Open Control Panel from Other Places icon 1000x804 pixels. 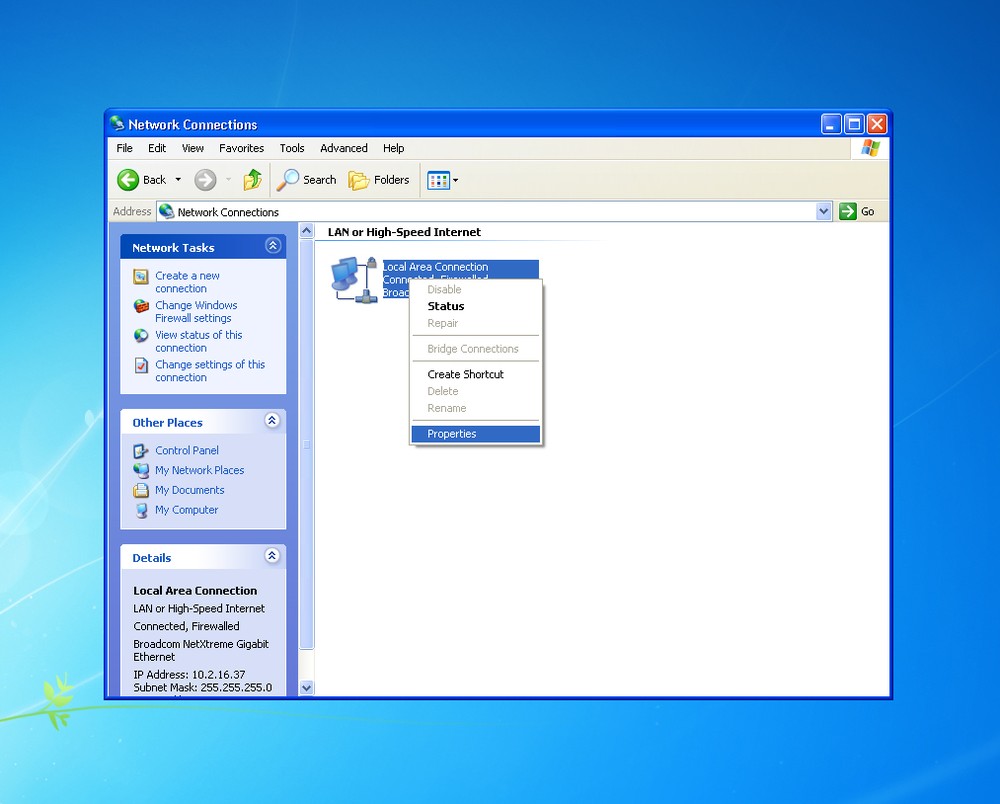click(140, 450)
